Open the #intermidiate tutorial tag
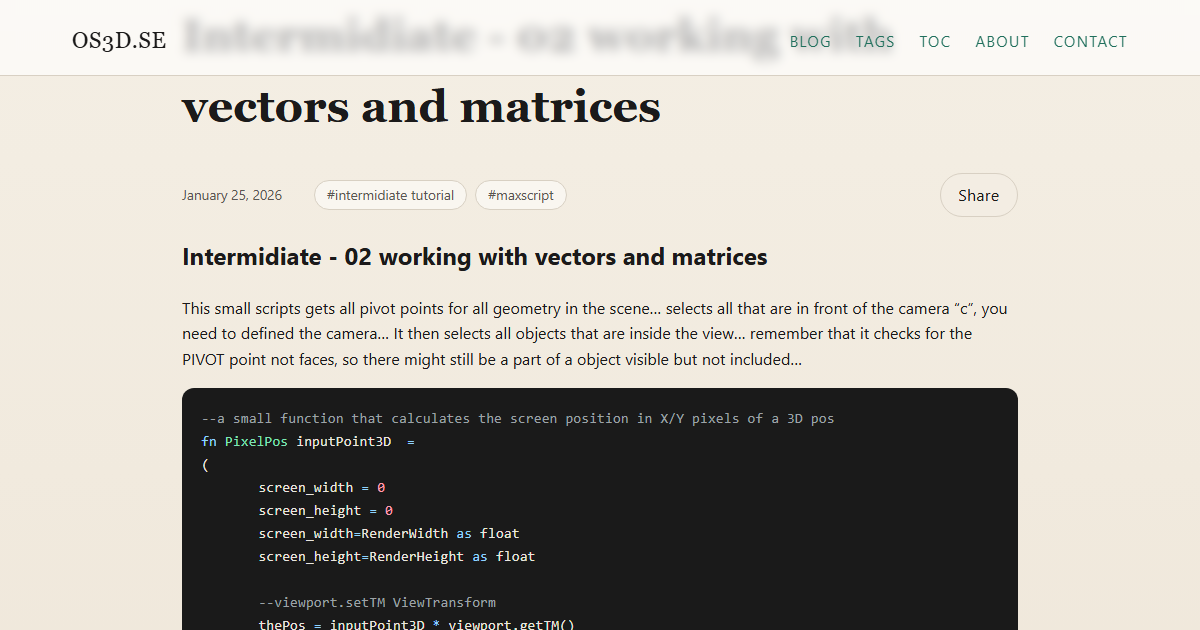Viewport: 1200px width, 630px height. click(390, 194)
